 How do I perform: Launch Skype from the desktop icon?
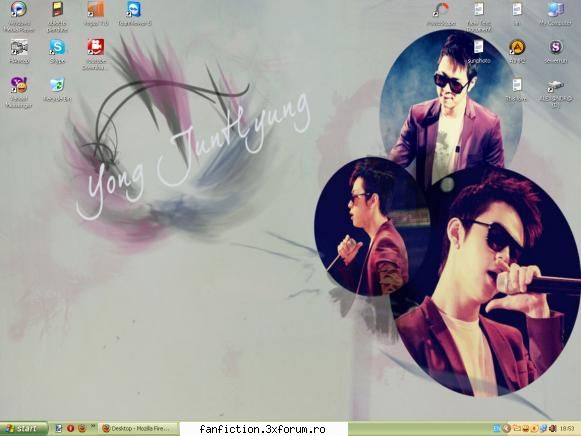click(x=57, y=51)
